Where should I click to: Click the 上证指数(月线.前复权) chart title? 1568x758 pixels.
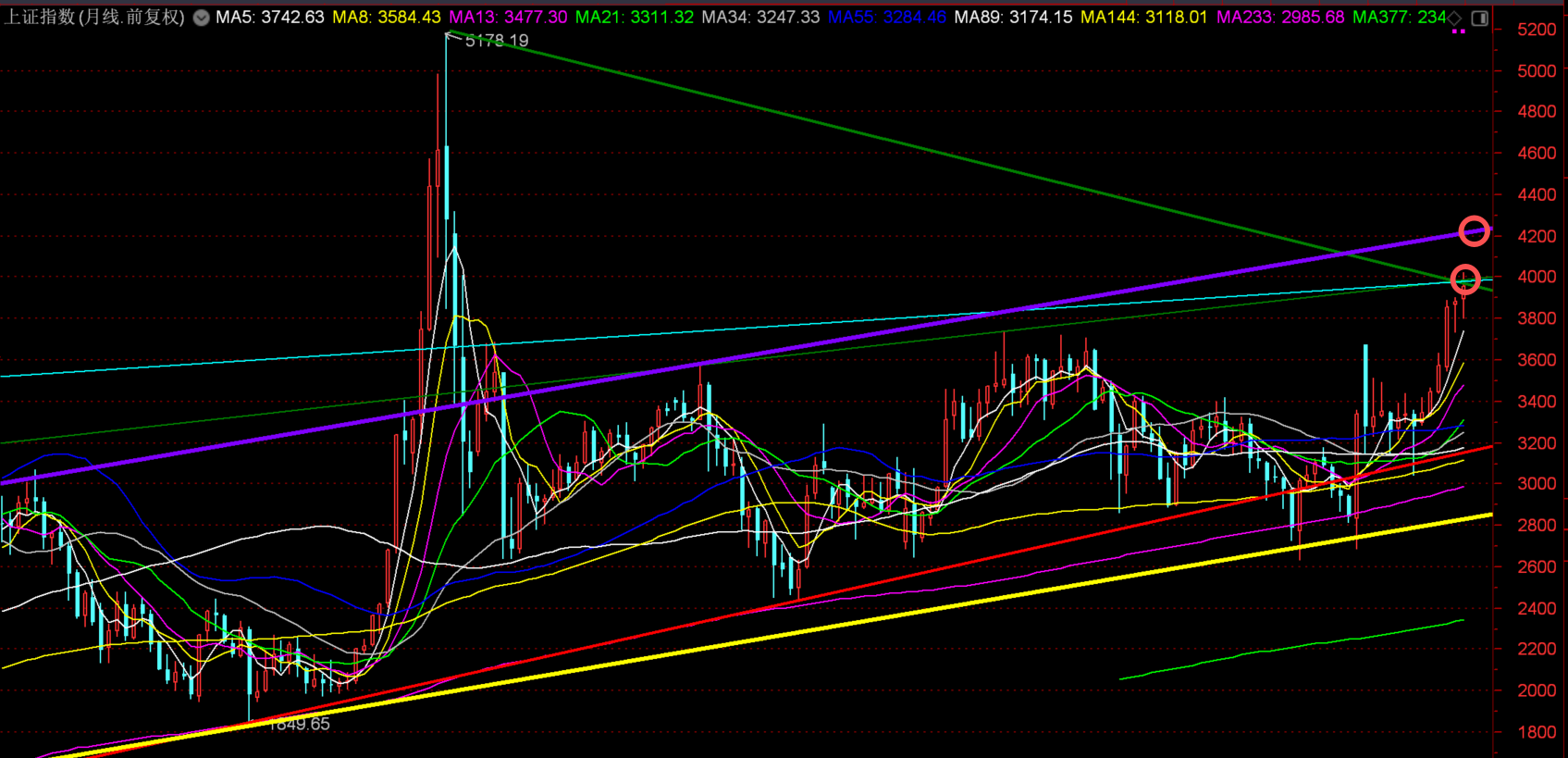click(94, 18)
